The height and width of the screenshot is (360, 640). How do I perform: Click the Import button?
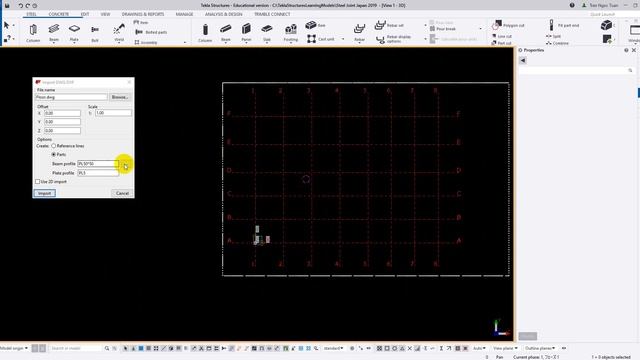(44, 193)
